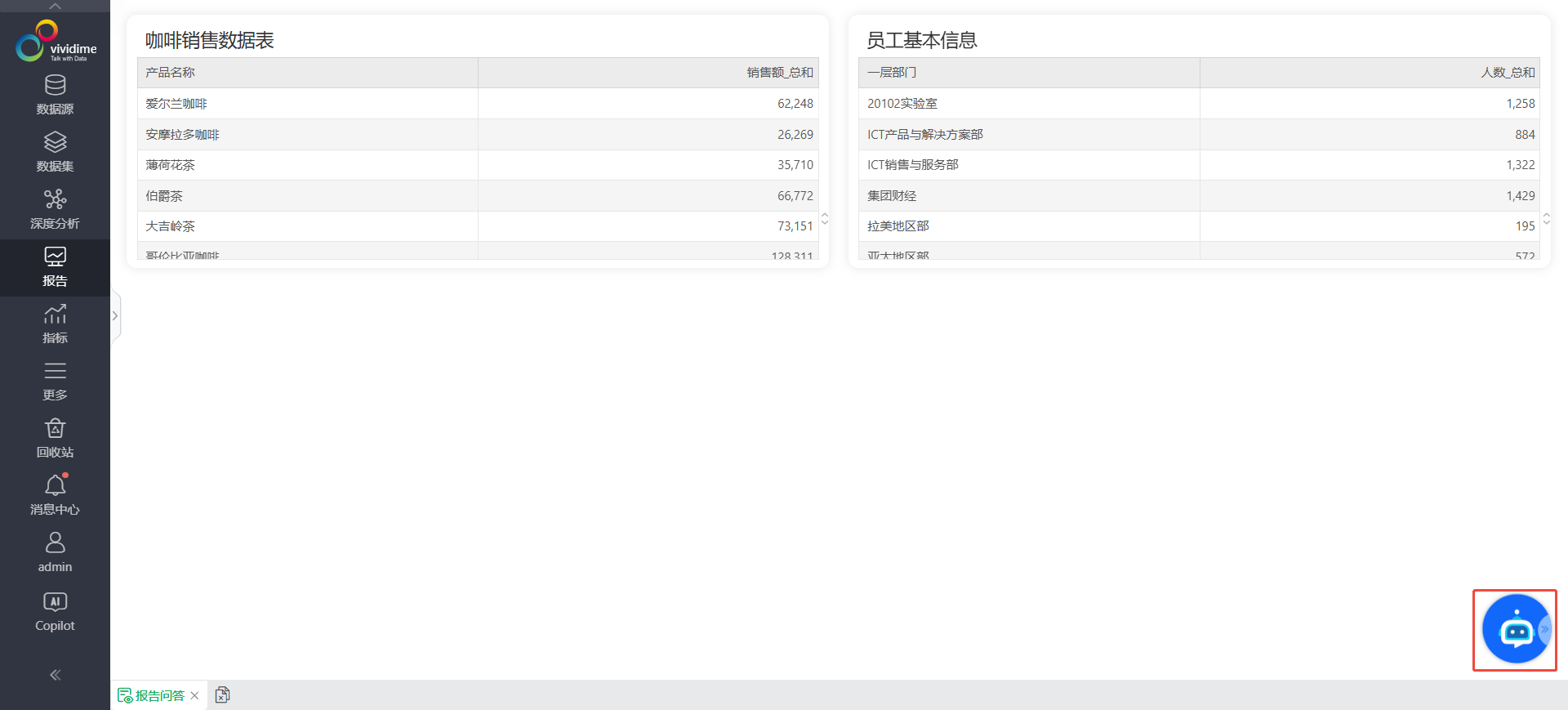Open the 指标 metrics section

click(x=55, y=324)
